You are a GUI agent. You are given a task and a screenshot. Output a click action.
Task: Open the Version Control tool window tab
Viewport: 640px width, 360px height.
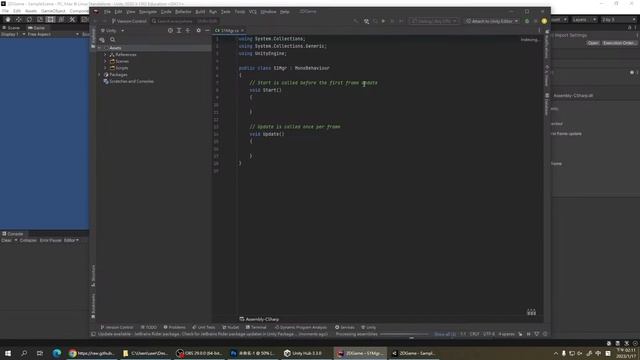click(x=117, y=327)
